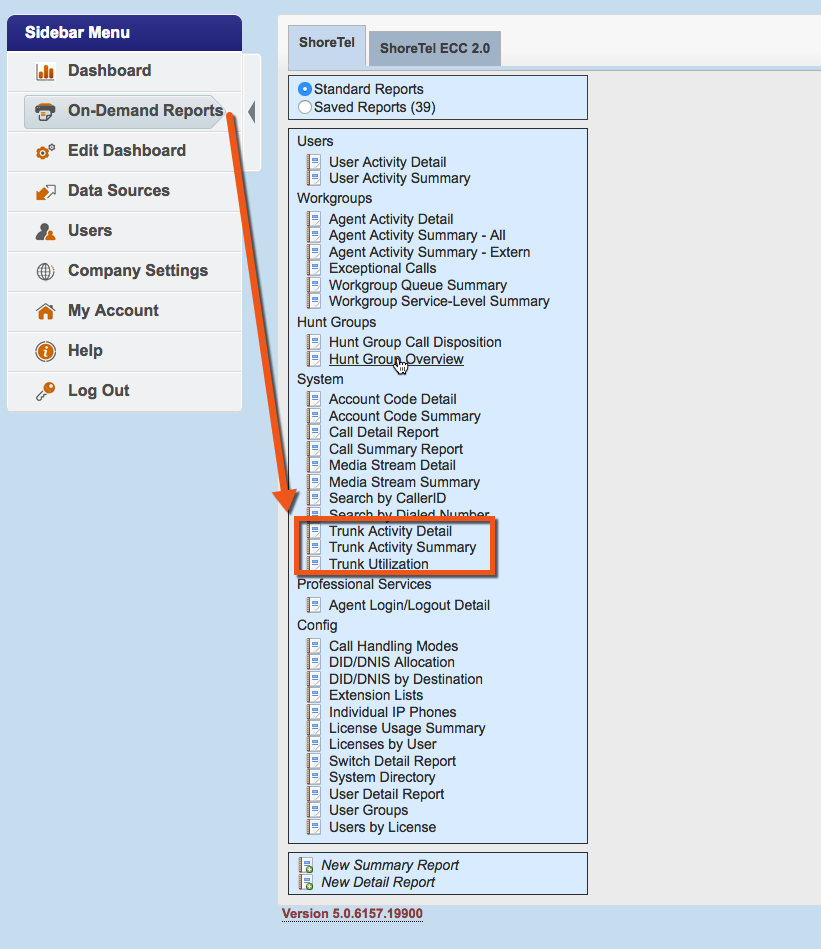Open the ShoreTel tab

point(327,44)
